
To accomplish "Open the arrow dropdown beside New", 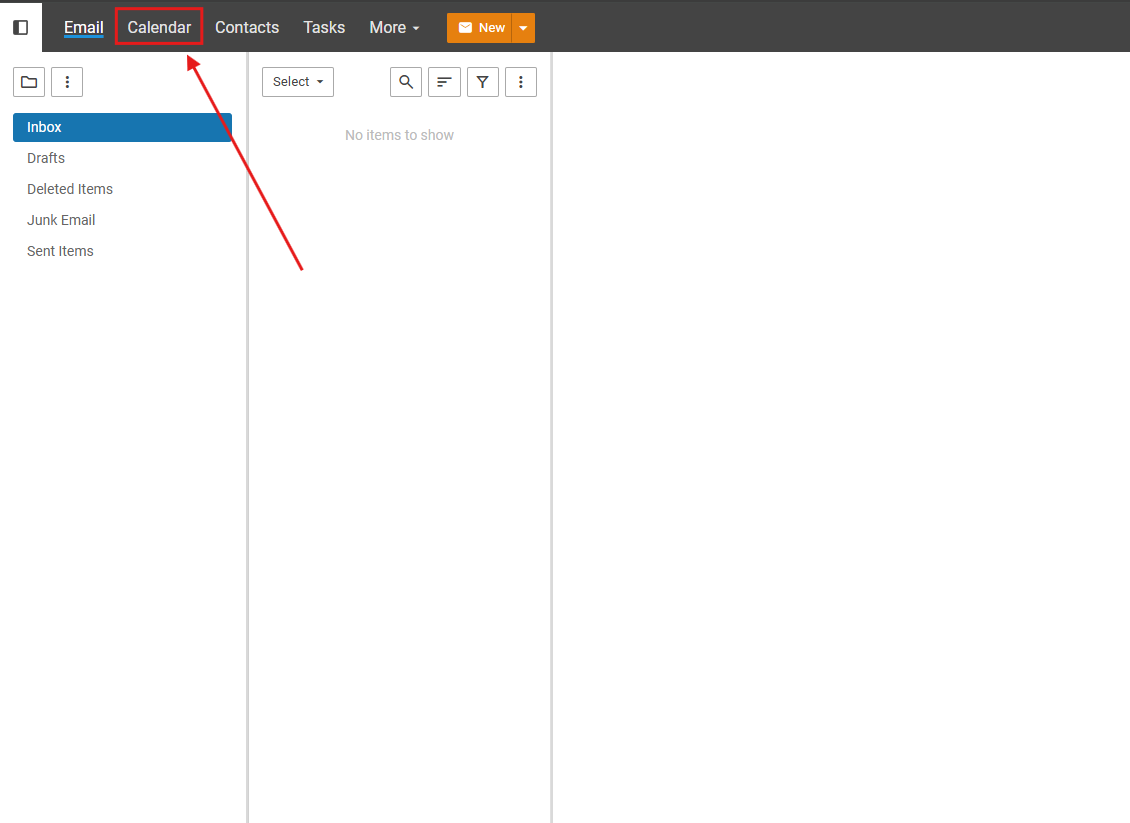I will coord(523,28).
